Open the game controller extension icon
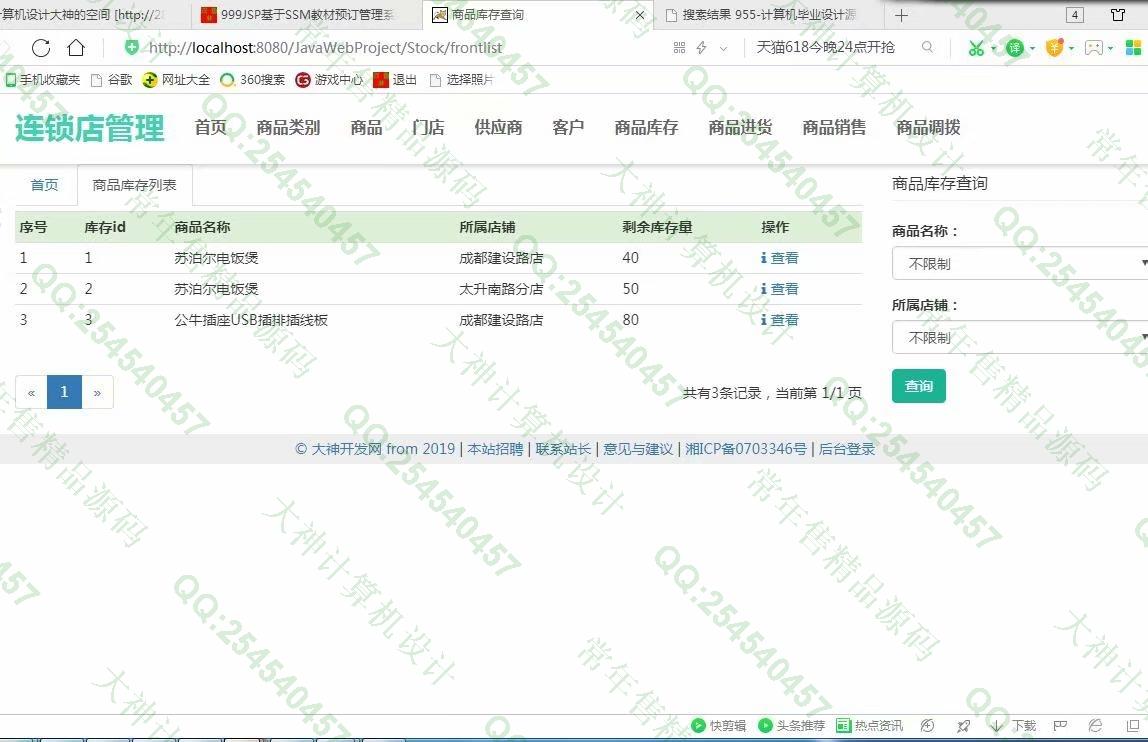The height and width of the screenshot is (742, 1148). click(1094, 48)
